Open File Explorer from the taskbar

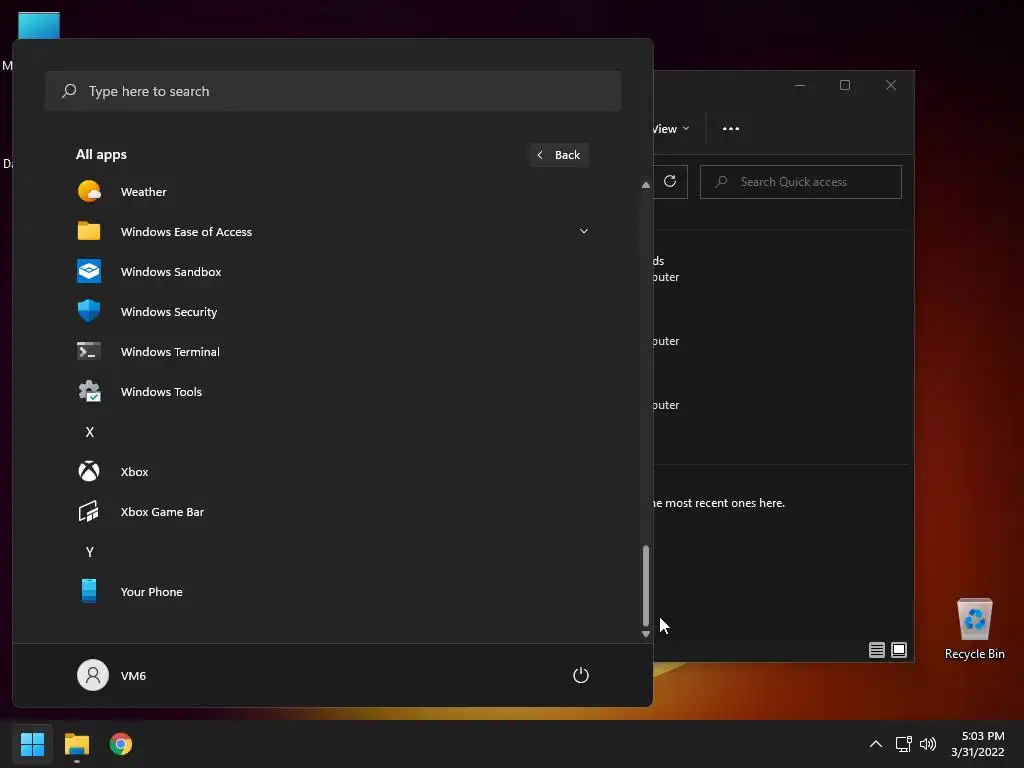tap(76, 744)
